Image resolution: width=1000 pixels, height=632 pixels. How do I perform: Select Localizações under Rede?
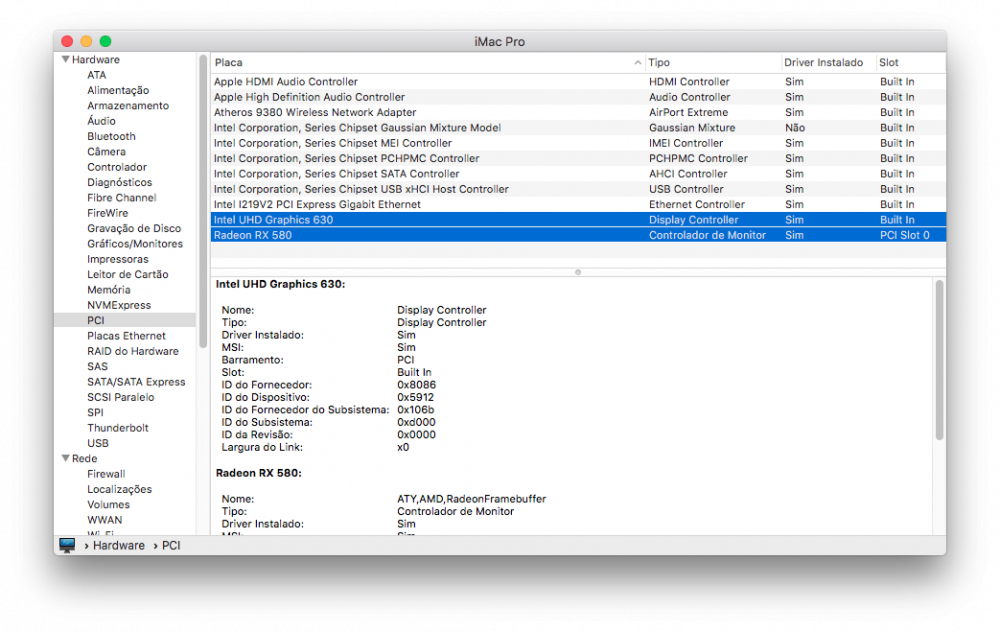pos(119,489)
